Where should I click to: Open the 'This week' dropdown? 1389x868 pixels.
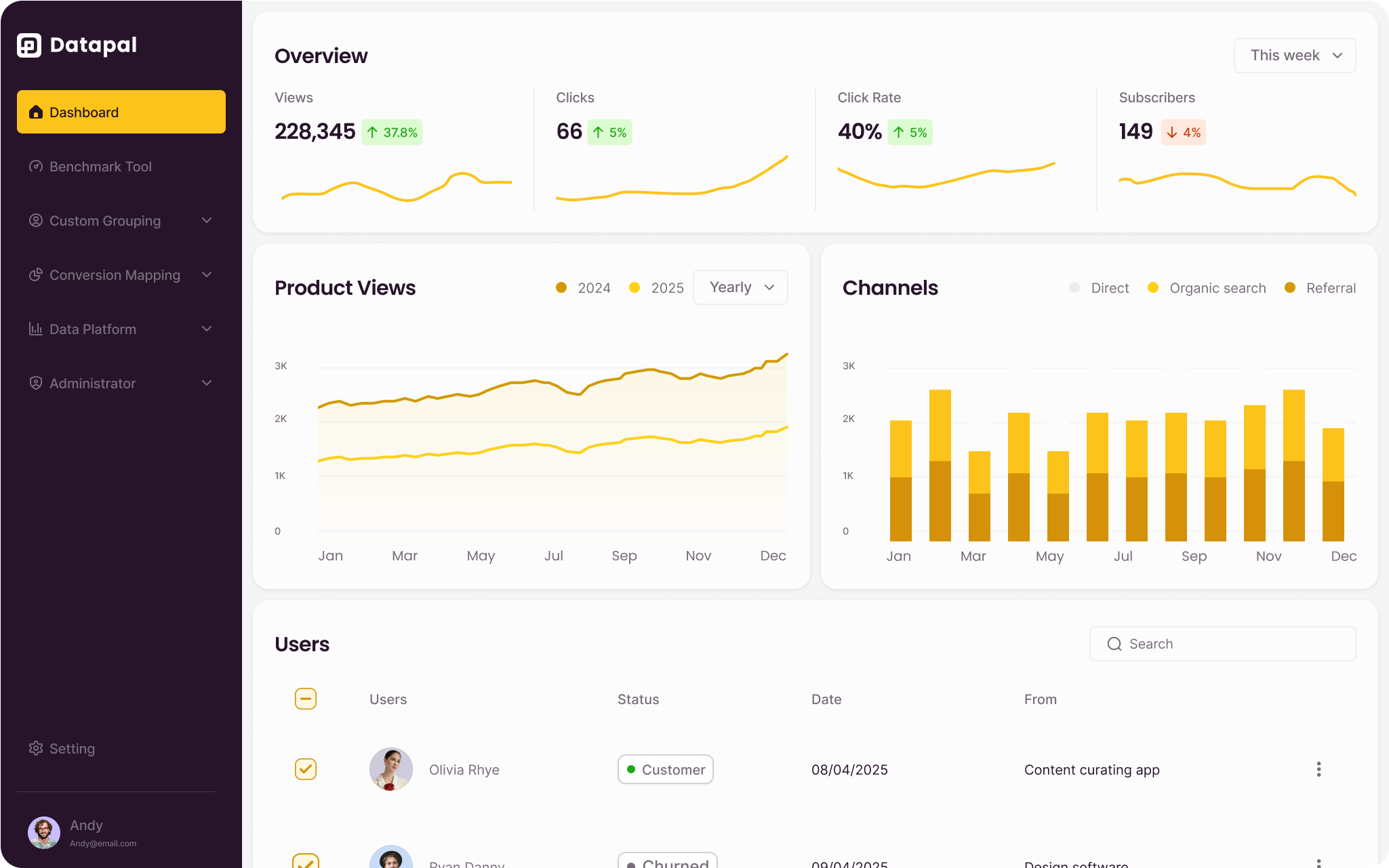[1294, 55]
